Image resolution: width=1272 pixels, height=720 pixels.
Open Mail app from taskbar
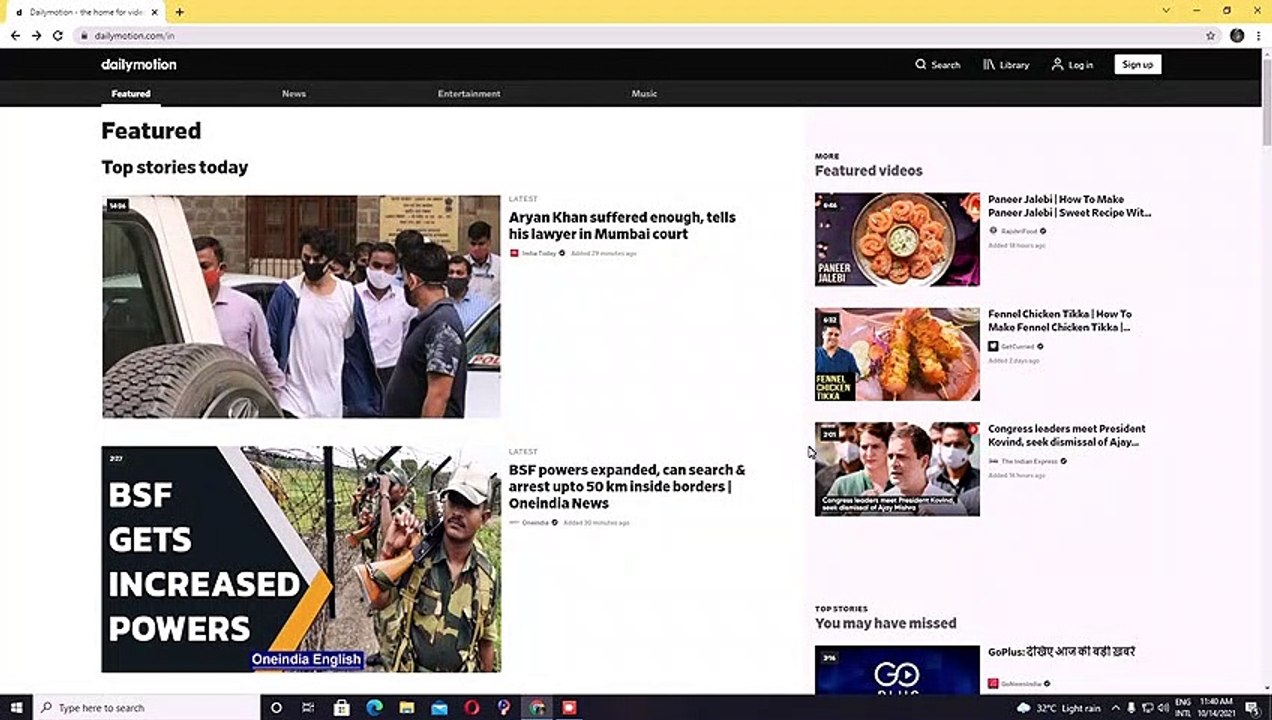pos(439,707)
